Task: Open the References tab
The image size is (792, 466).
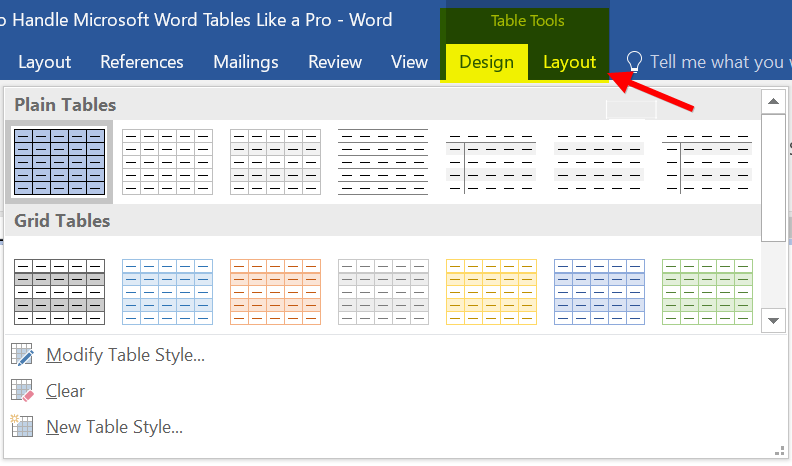Action: click(x=142, y=62)
